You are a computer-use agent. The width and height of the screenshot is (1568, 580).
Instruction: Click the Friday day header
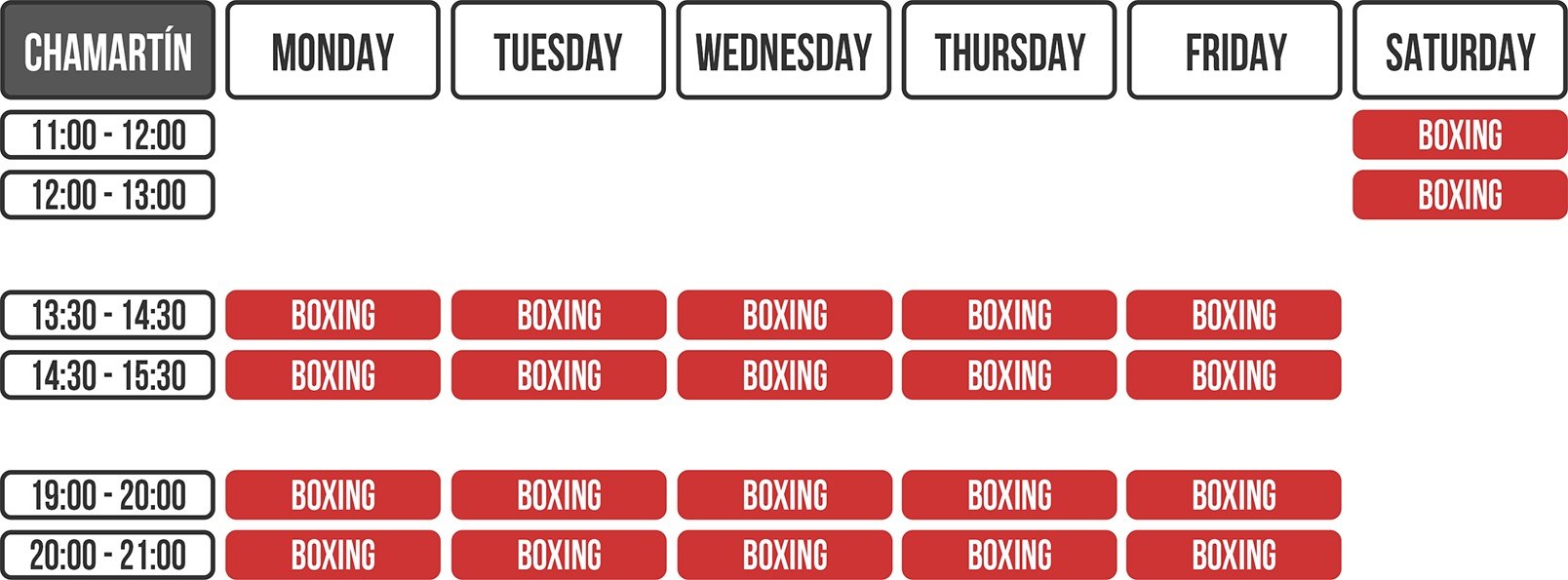click(x=1235, y=51)
